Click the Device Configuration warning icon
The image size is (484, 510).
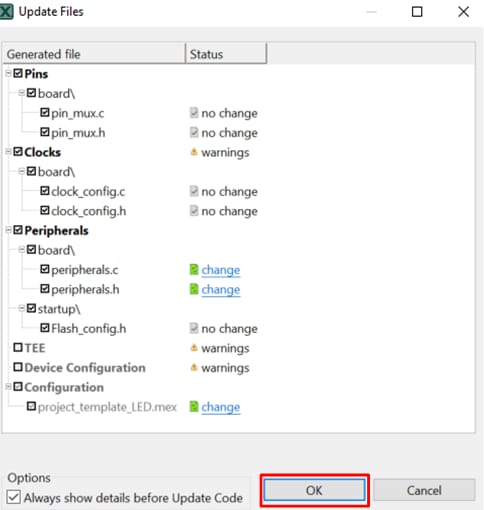[194, 368]
